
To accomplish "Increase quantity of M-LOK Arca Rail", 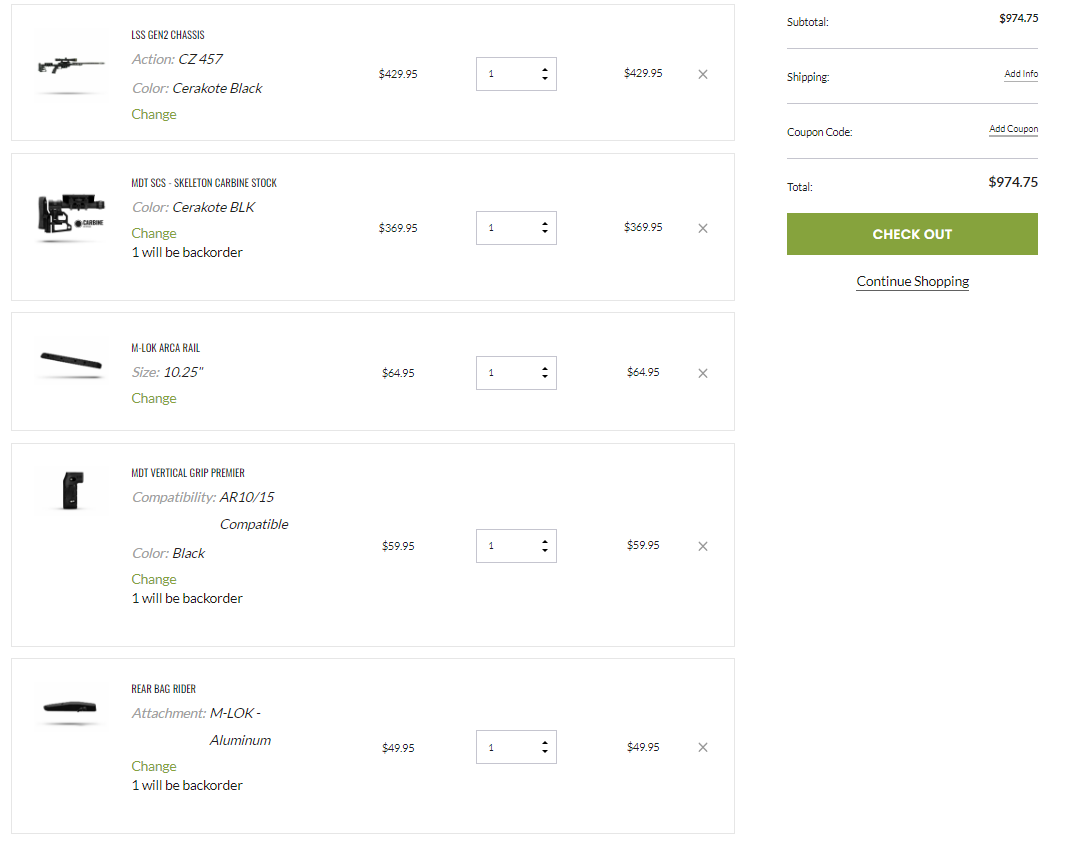I will coord(545,369).
